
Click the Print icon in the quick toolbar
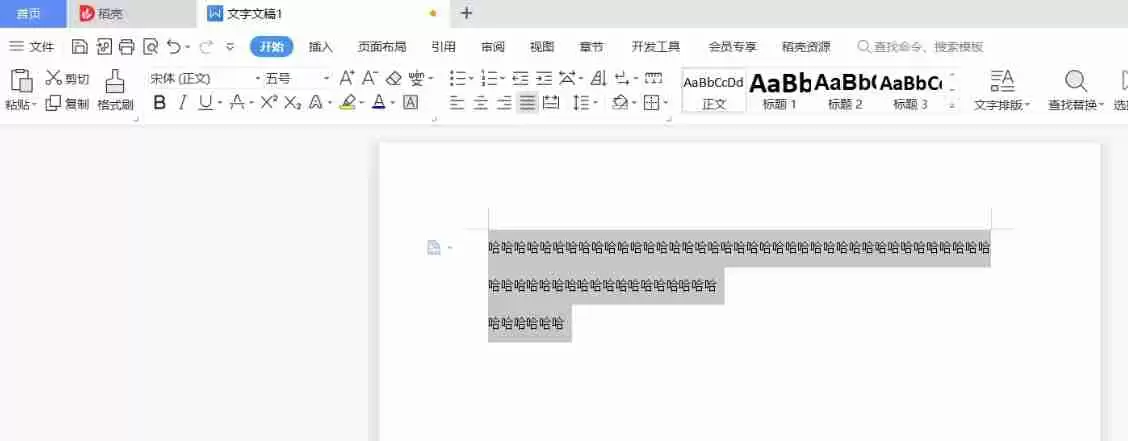127,47
